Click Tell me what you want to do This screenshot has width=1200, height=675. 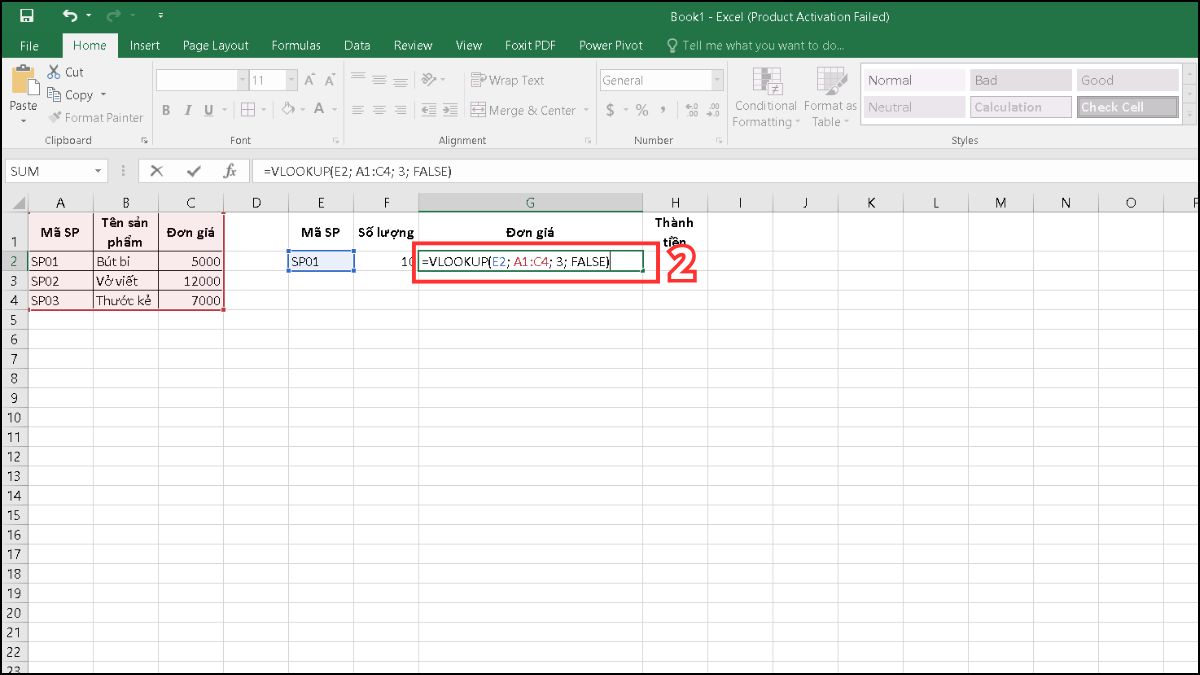(x=756, y=45)
